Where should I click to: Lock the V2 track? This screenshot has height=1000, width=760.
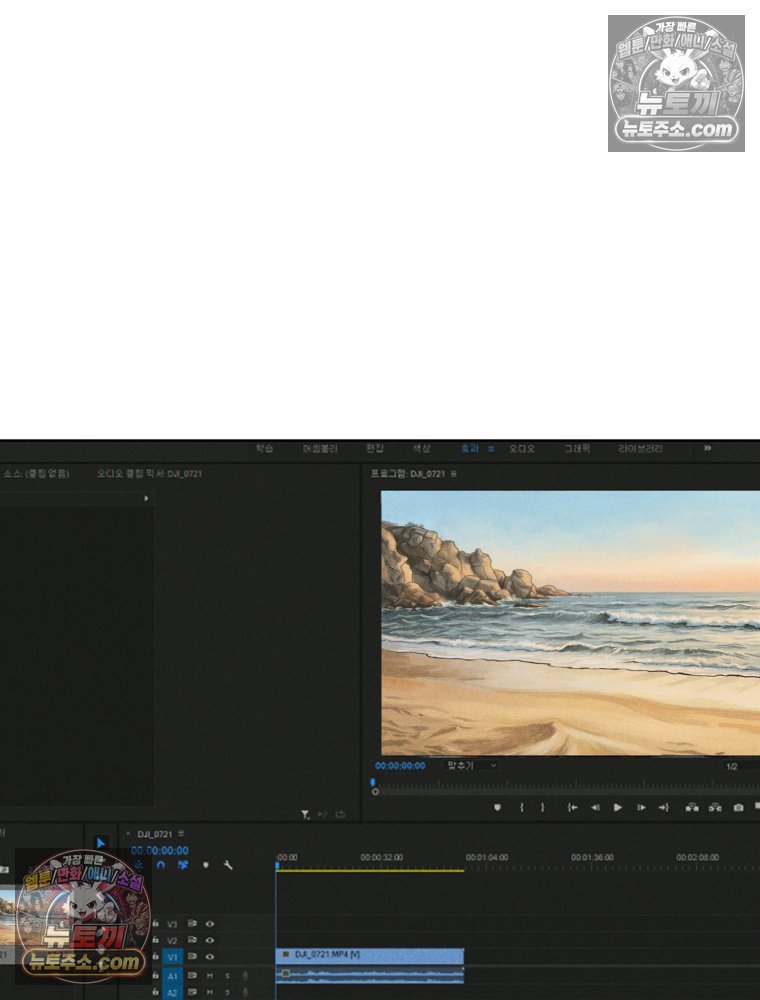click(x=155, y=940)
